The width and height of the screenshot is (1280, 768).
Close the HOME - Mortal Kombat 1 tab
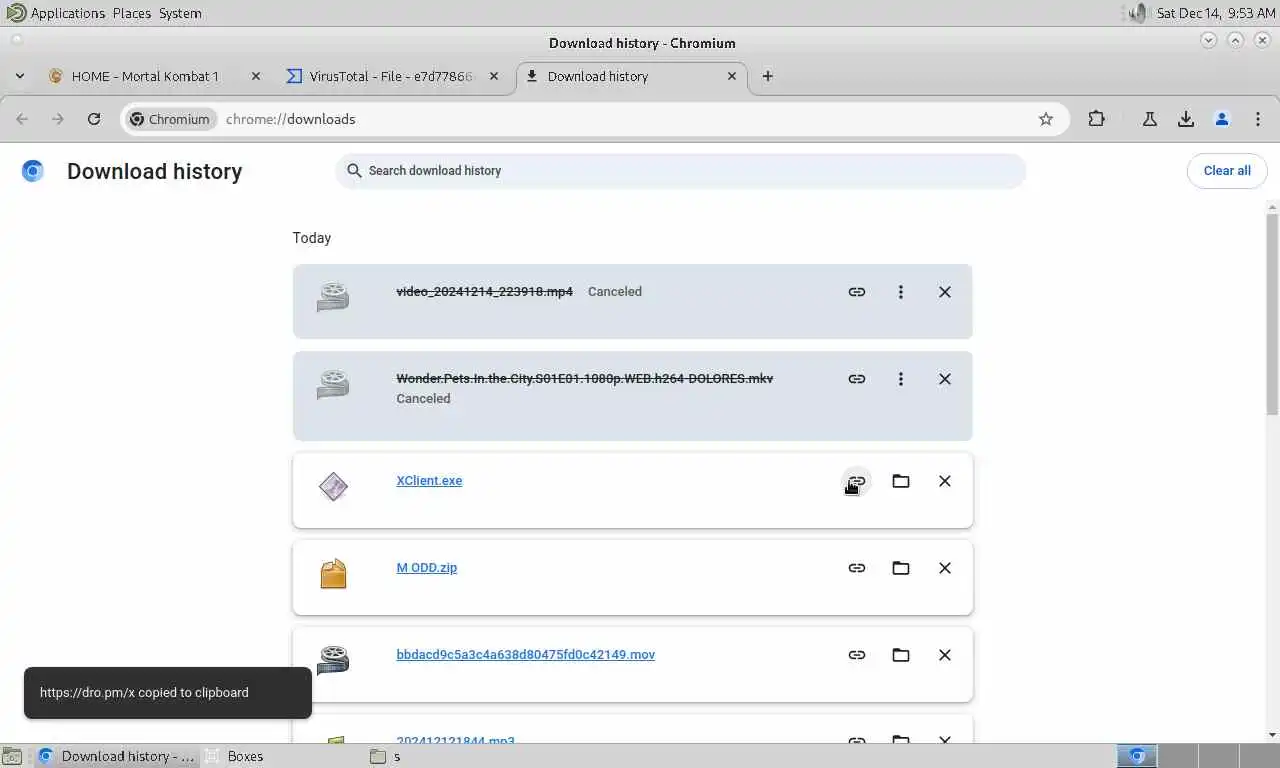[x=256, y=76]
